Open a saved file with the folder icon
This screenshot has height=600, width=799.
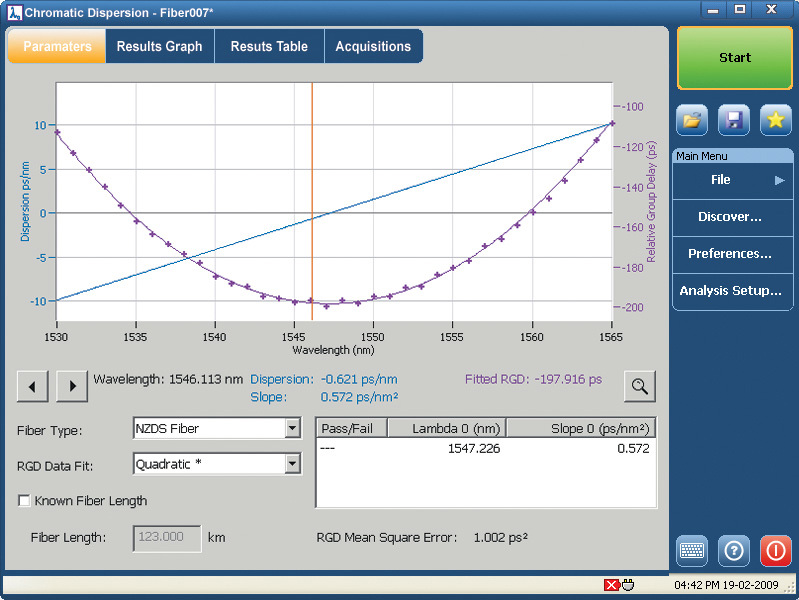[692, 120]
